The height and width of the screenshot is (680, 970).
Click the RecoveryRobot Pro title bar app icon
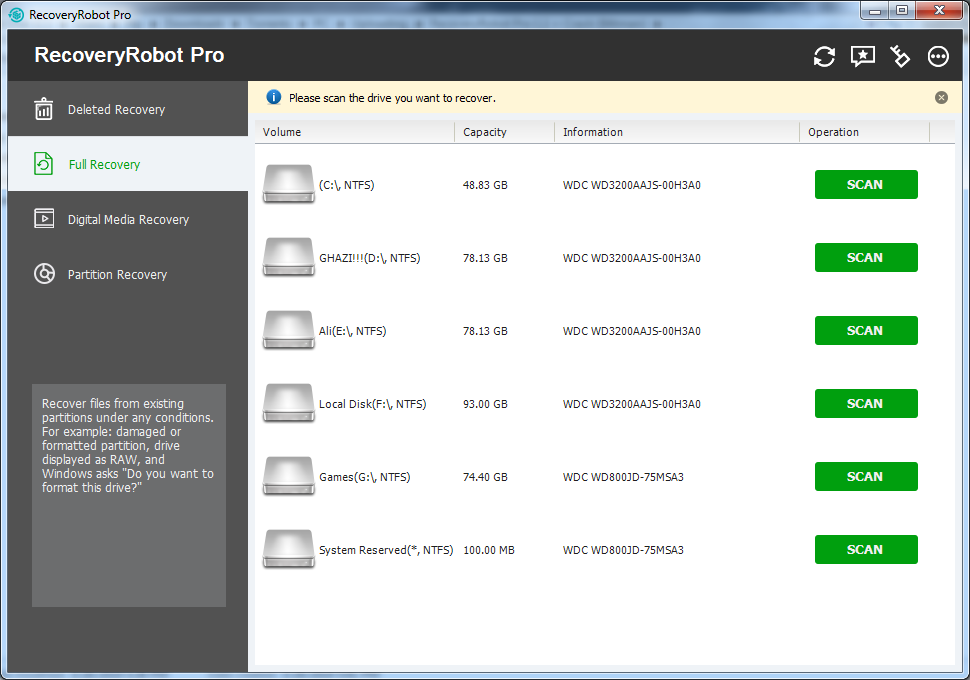point(17,14)
